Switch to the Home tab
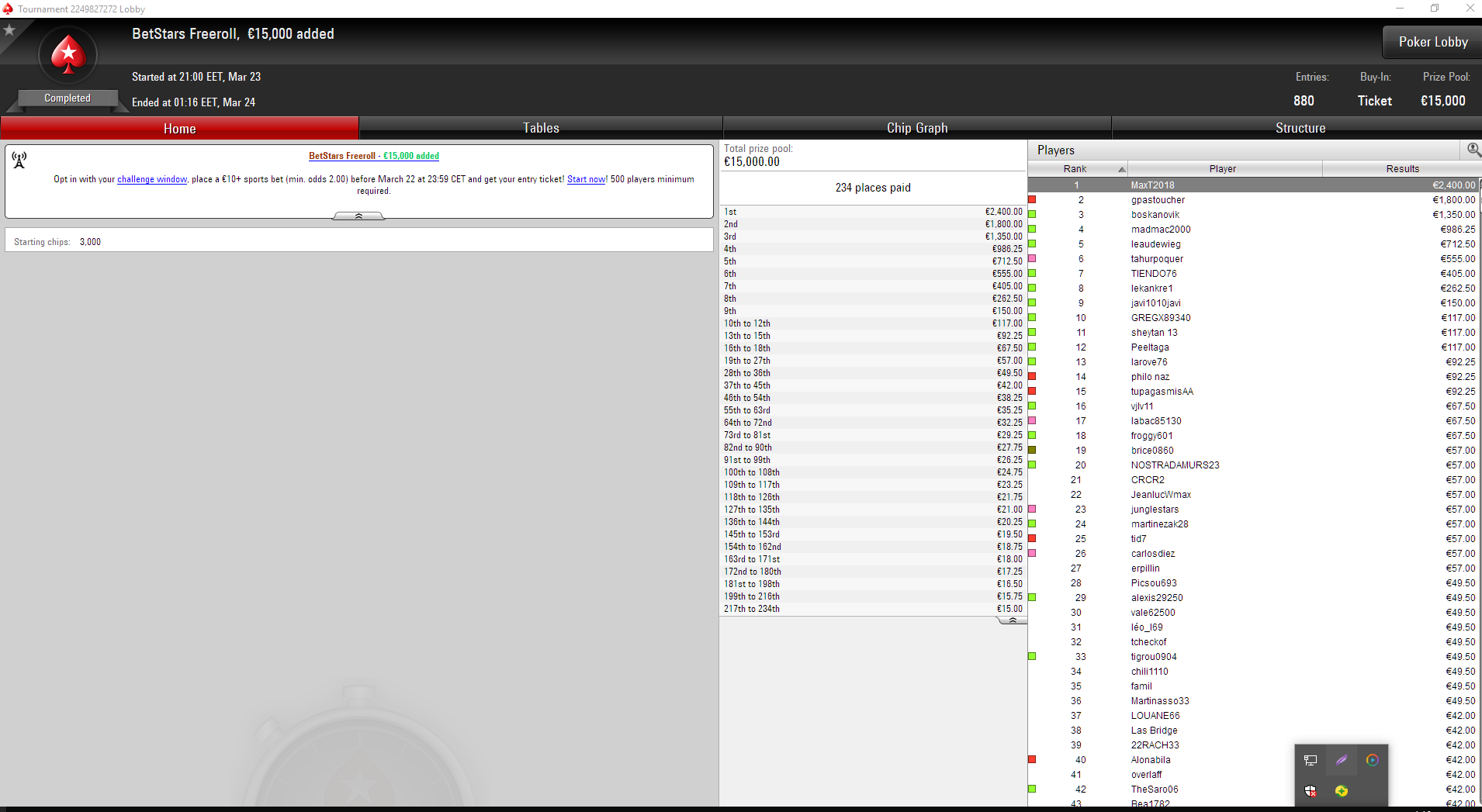 pos(179,128)
